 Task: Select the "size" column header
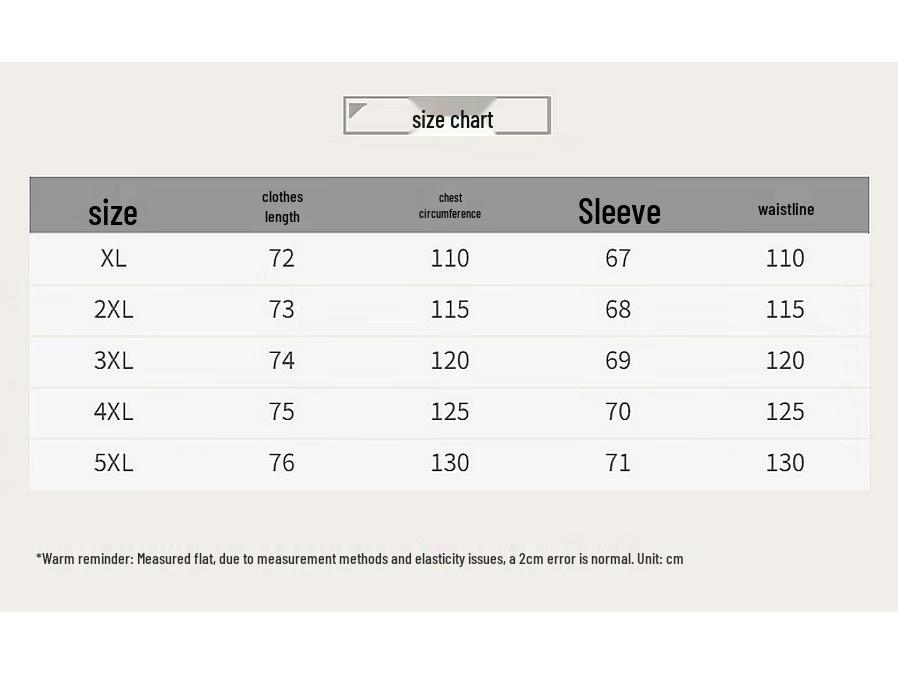(x=113, y=212)
